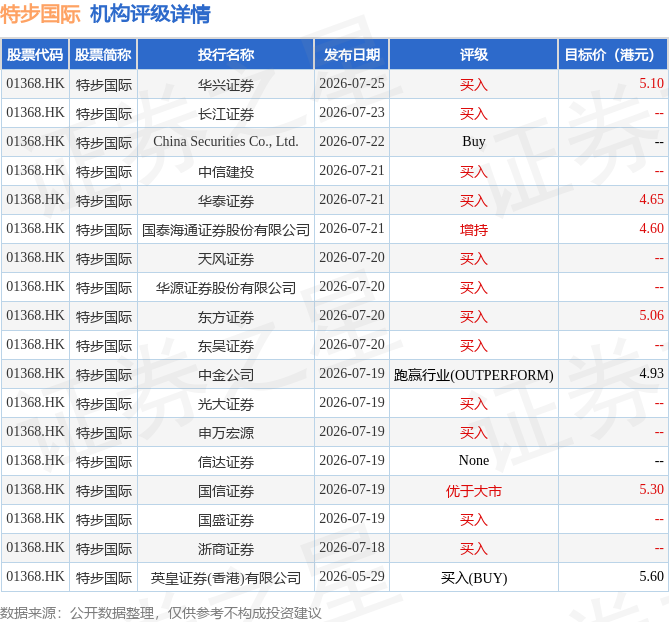
Task: Click the 买入(BUY) rating cell
Action: pyautogui.click(x=474, y=578)
